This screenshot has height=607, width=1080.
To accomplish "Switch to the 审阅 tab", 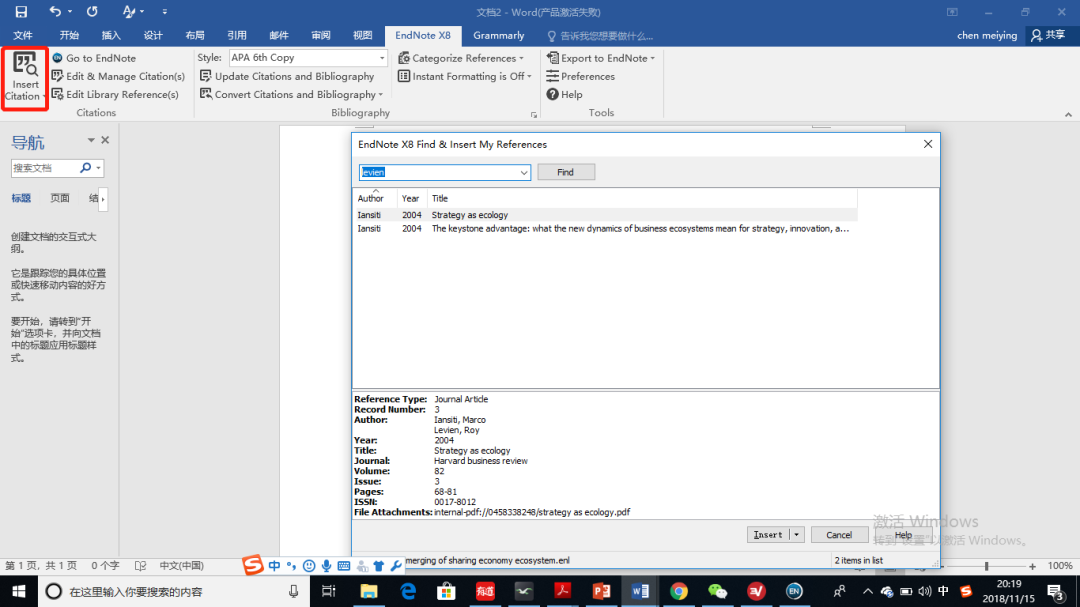I will [321, 35].
